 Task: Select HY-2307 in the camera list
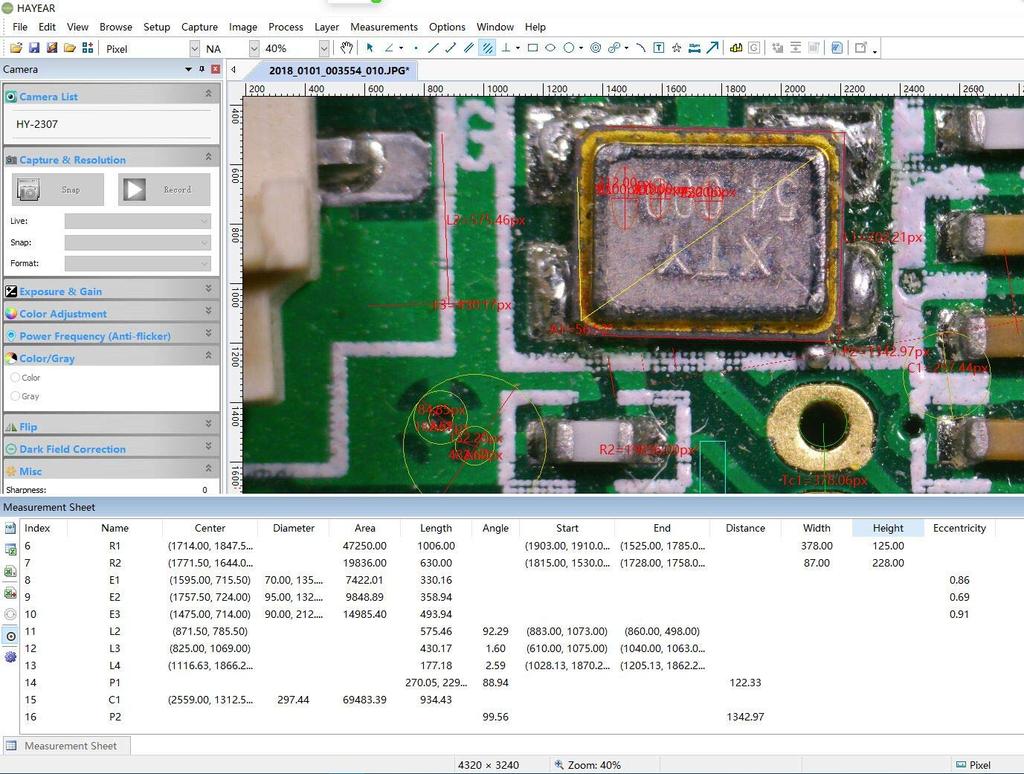37,124
